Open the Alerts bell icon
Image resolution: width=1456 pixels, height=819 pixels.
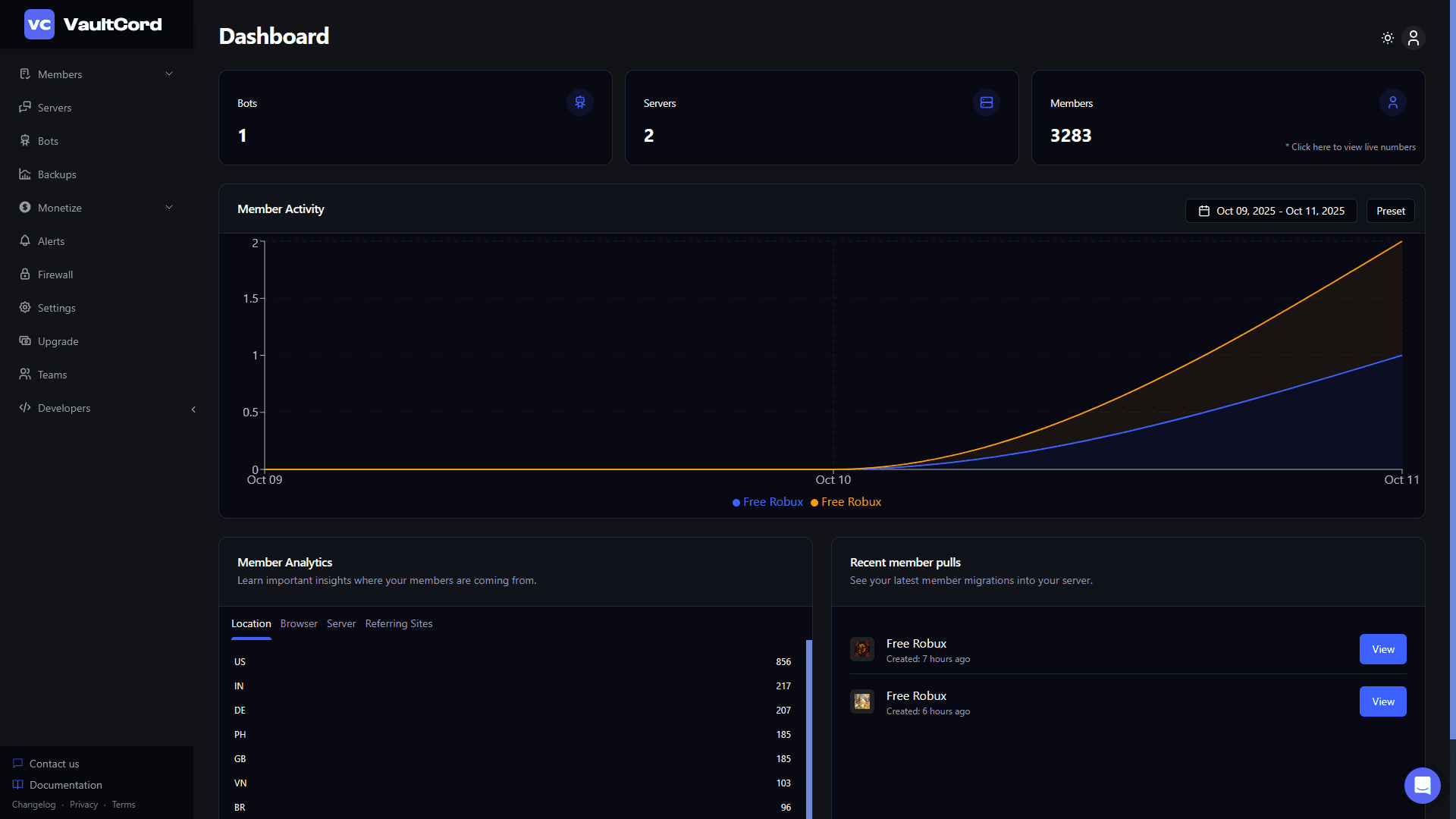pos(25,240)
